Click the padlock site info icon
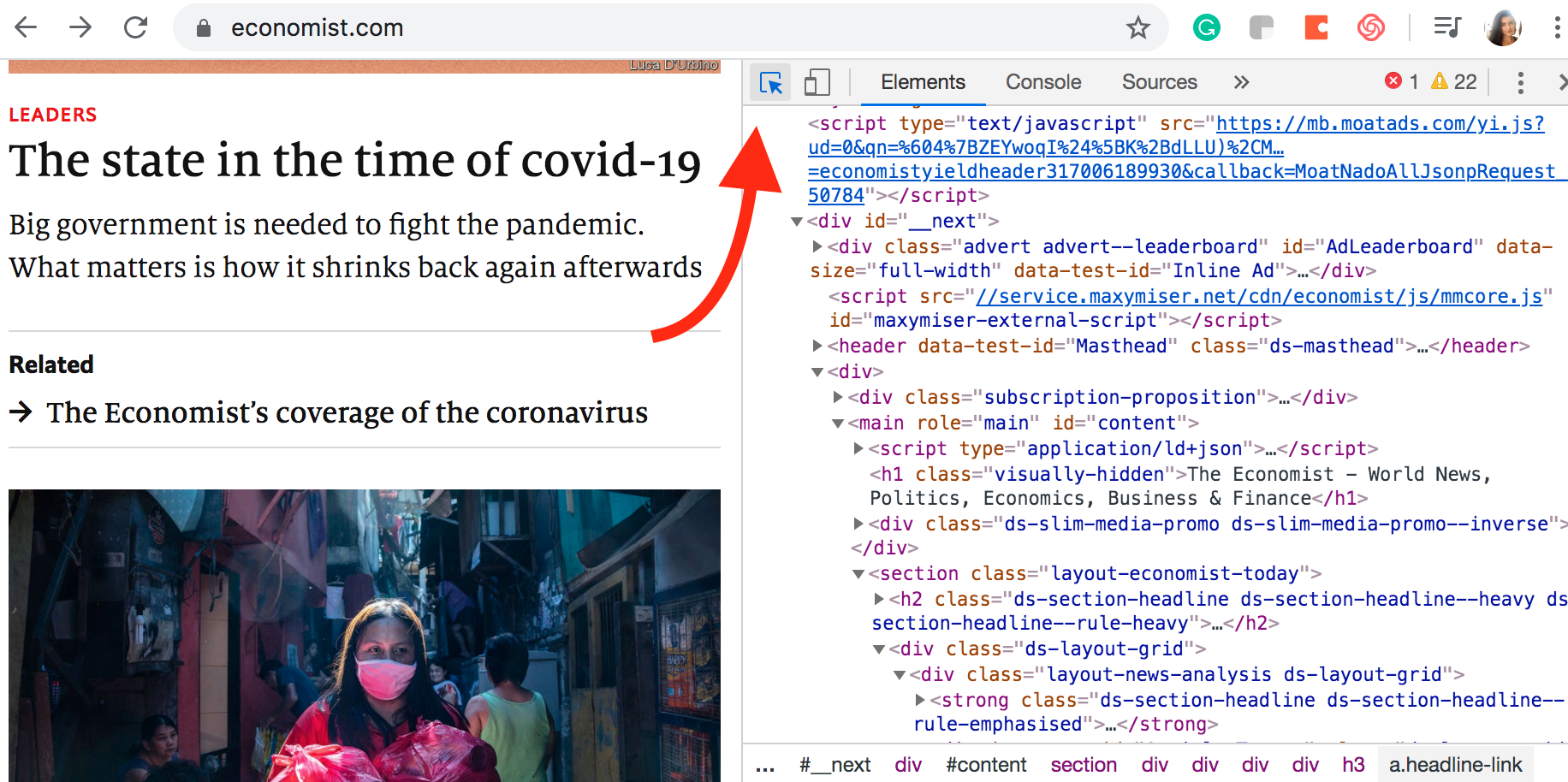Image resolution: width=1568 pixels, height=782 pixels. coord(203,28)
